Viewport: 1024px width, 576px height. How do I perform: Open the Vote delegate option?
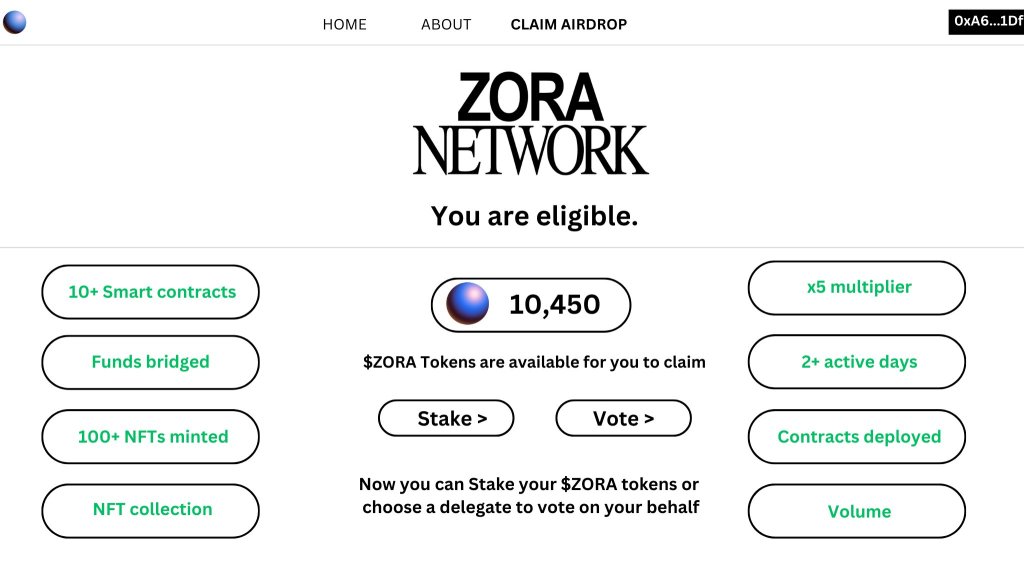click(x=623, y=418)
